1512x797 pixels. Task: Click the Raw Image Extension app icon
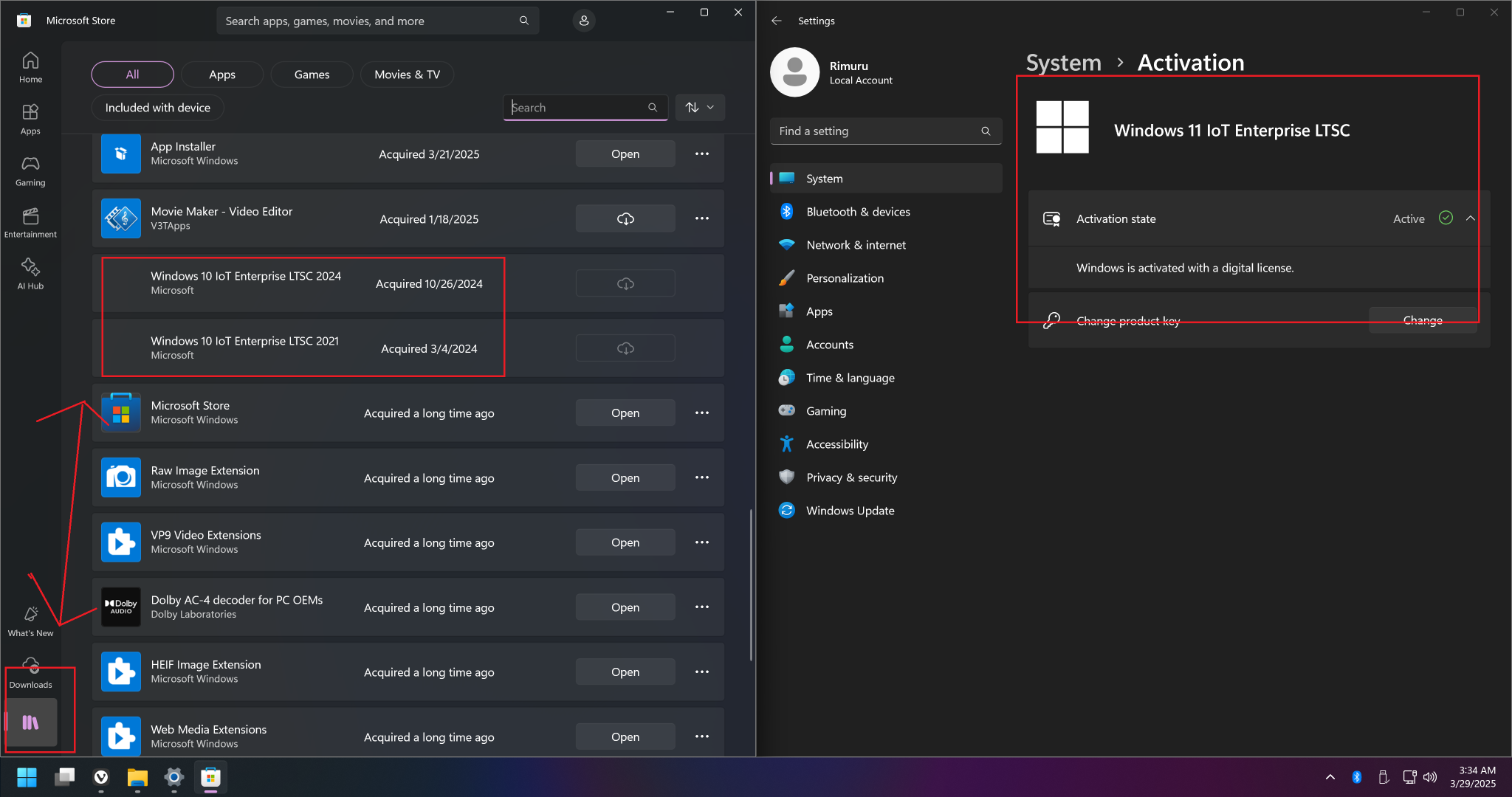tap(121, 477)
